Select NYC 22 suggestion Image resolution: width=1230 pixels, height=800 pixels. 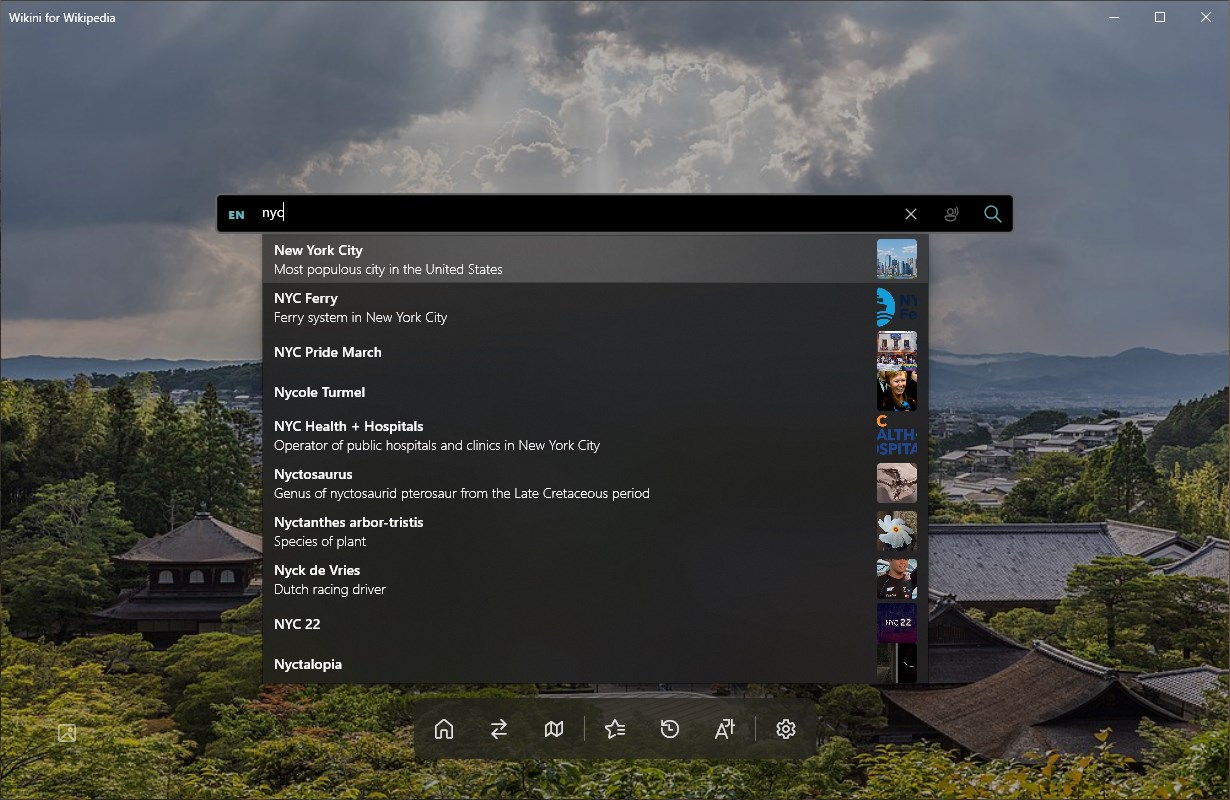pyautogui.click(x=595, y=623)
